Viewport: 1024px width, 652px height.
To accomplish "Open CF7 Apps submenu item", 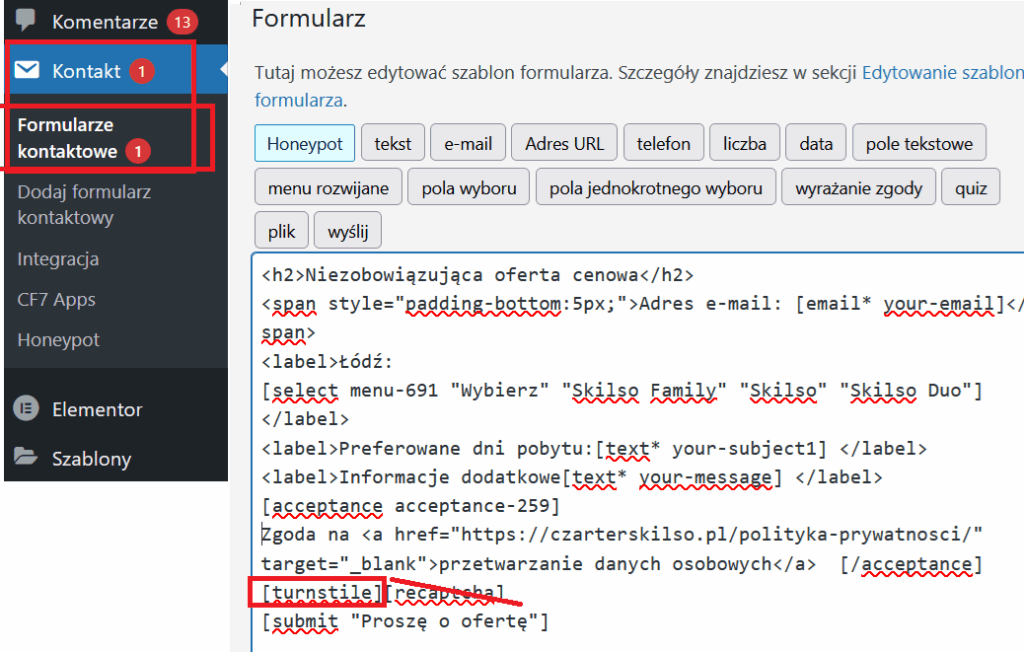I will [56, 299].
